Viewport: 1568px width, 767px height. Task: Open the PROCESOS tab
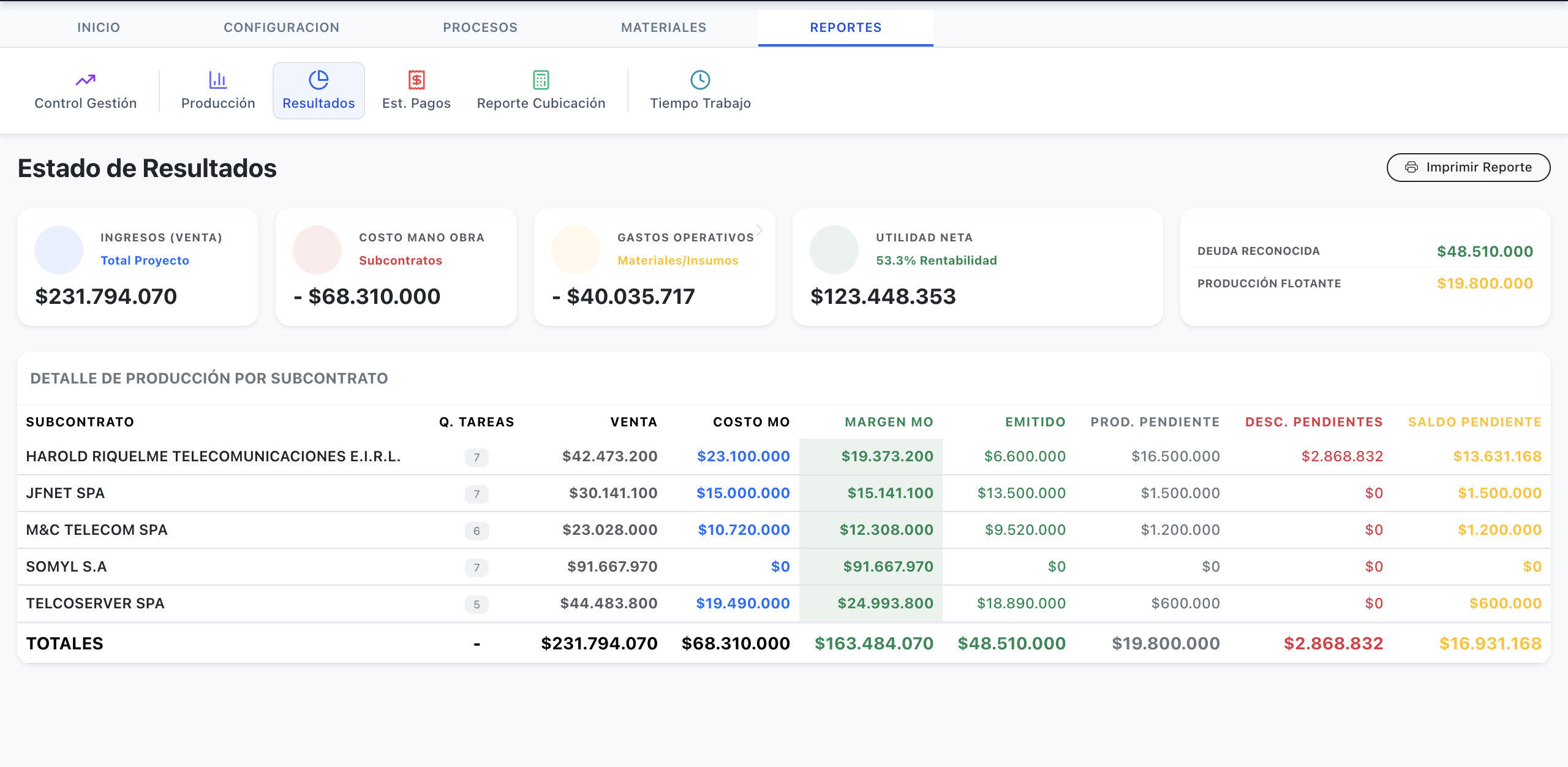tap(480, 28)
